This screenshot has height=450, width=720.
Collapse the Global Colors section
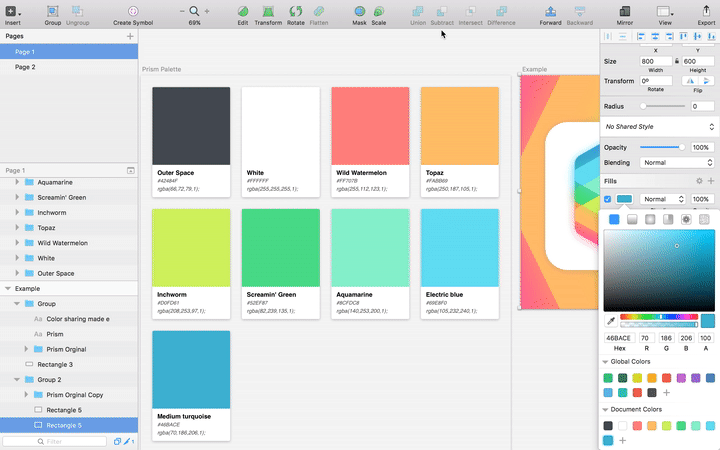(x=606, y=361)
